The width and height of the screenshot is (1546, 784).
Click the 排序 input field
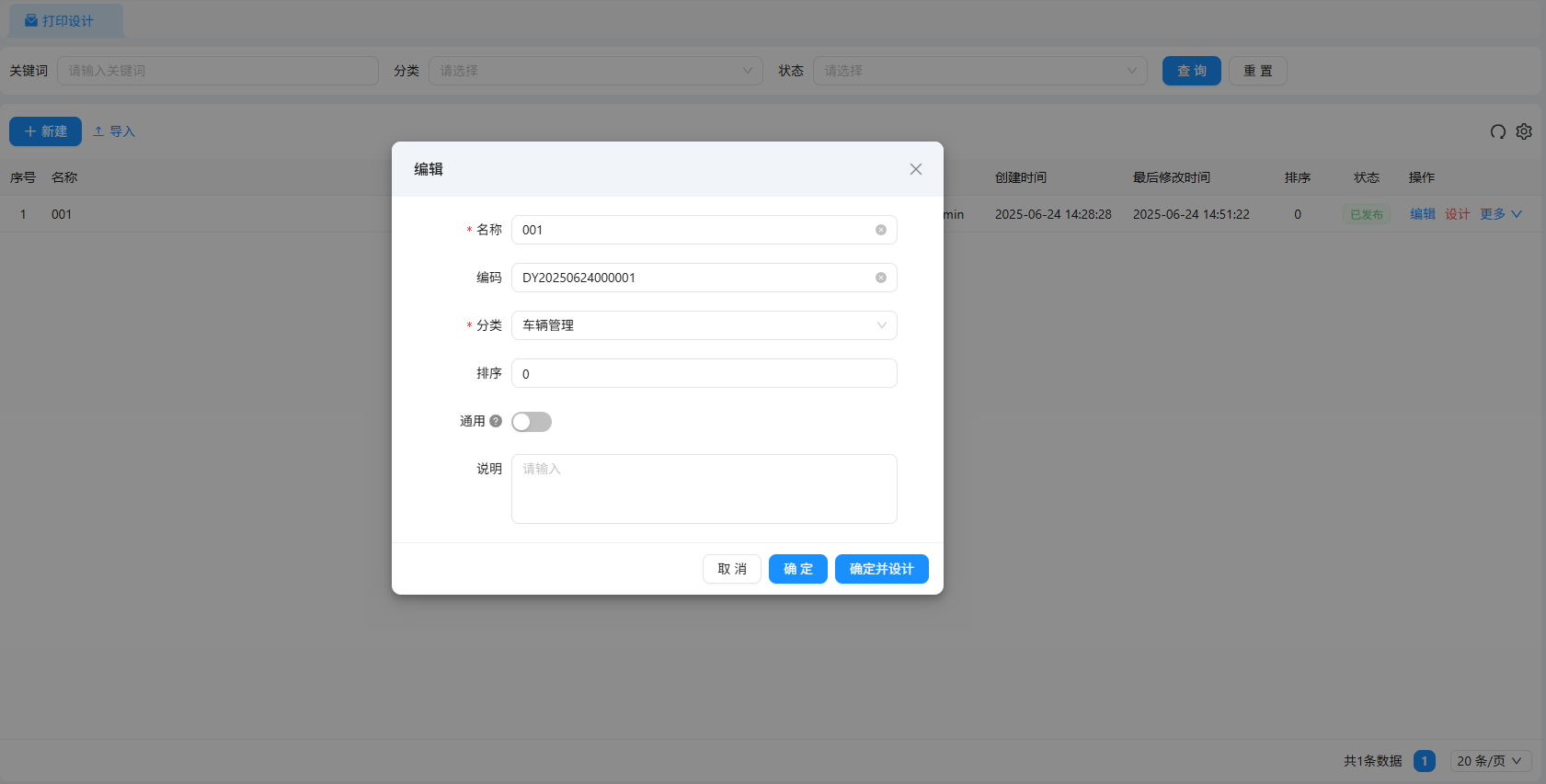pos(704,373)
